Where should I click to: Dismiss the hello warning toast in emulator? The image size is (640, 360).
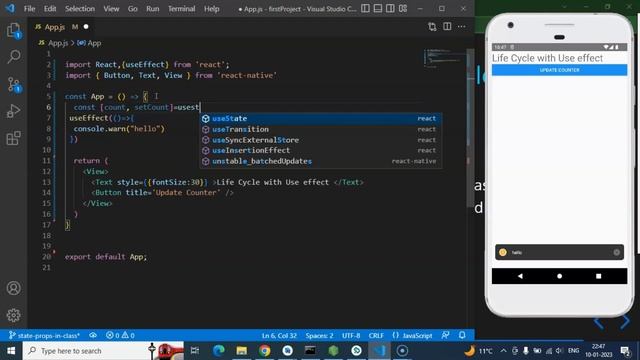[617, 253]
